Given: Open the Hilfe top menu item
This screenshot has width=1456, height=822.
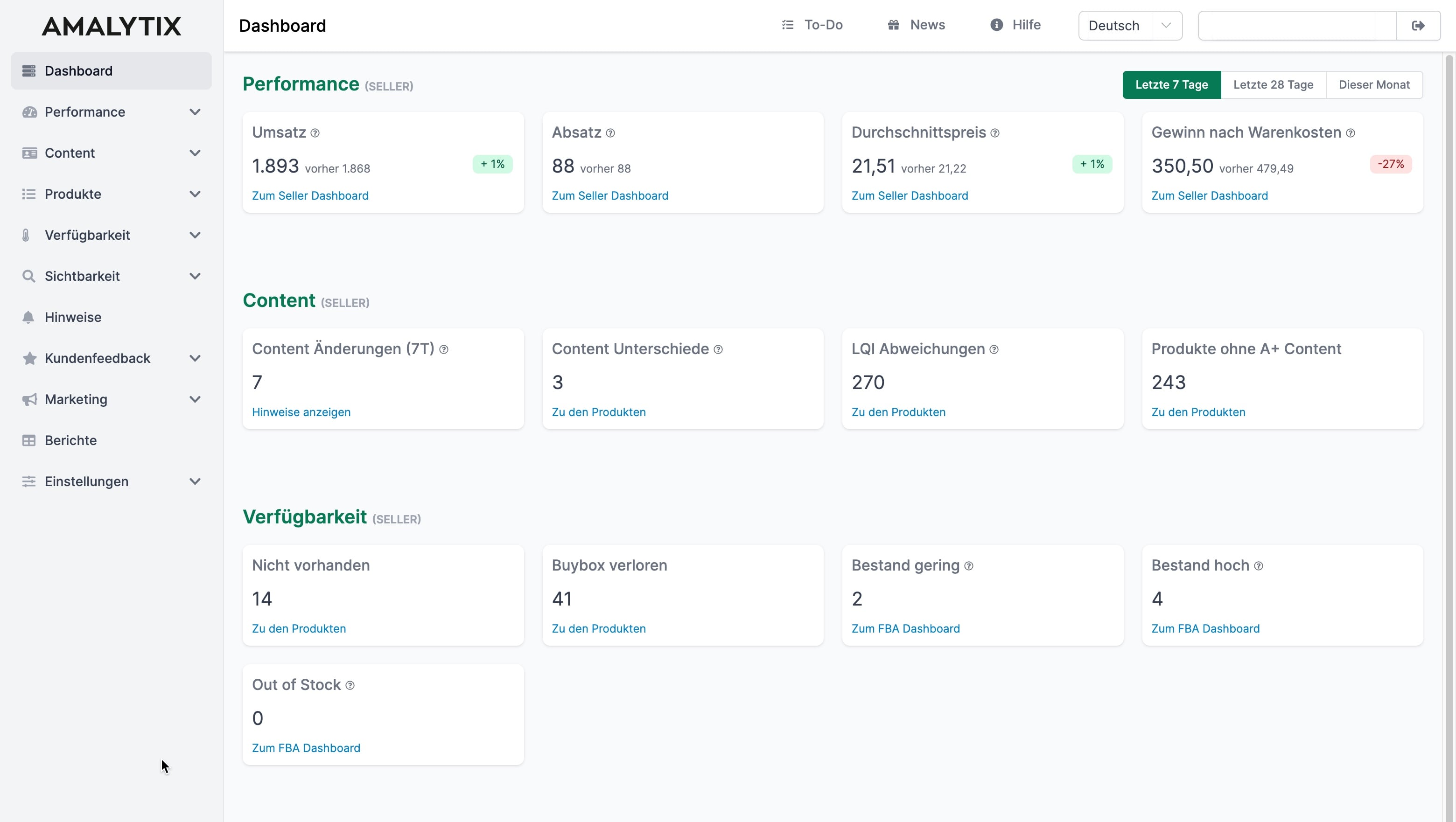Looking at the screenshot, I should coord(1015,25).
